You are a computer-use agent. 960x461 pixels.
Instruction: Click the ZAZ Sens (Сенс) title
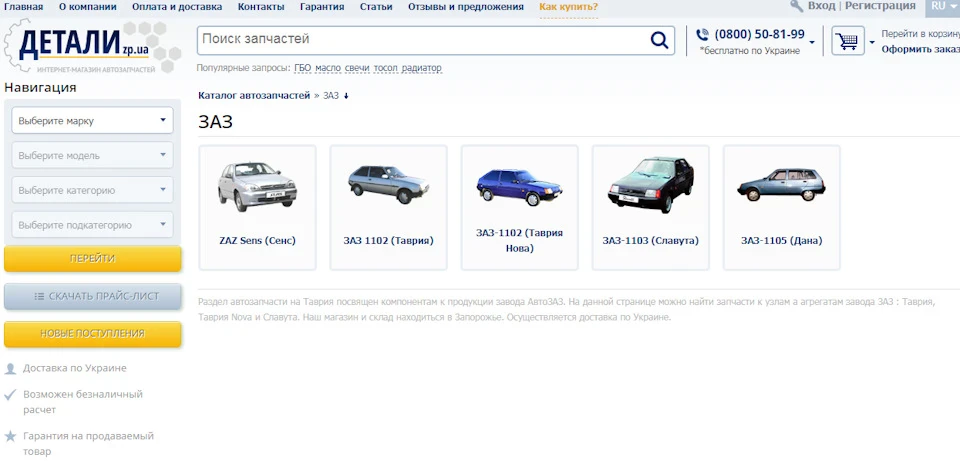[257, 241]
